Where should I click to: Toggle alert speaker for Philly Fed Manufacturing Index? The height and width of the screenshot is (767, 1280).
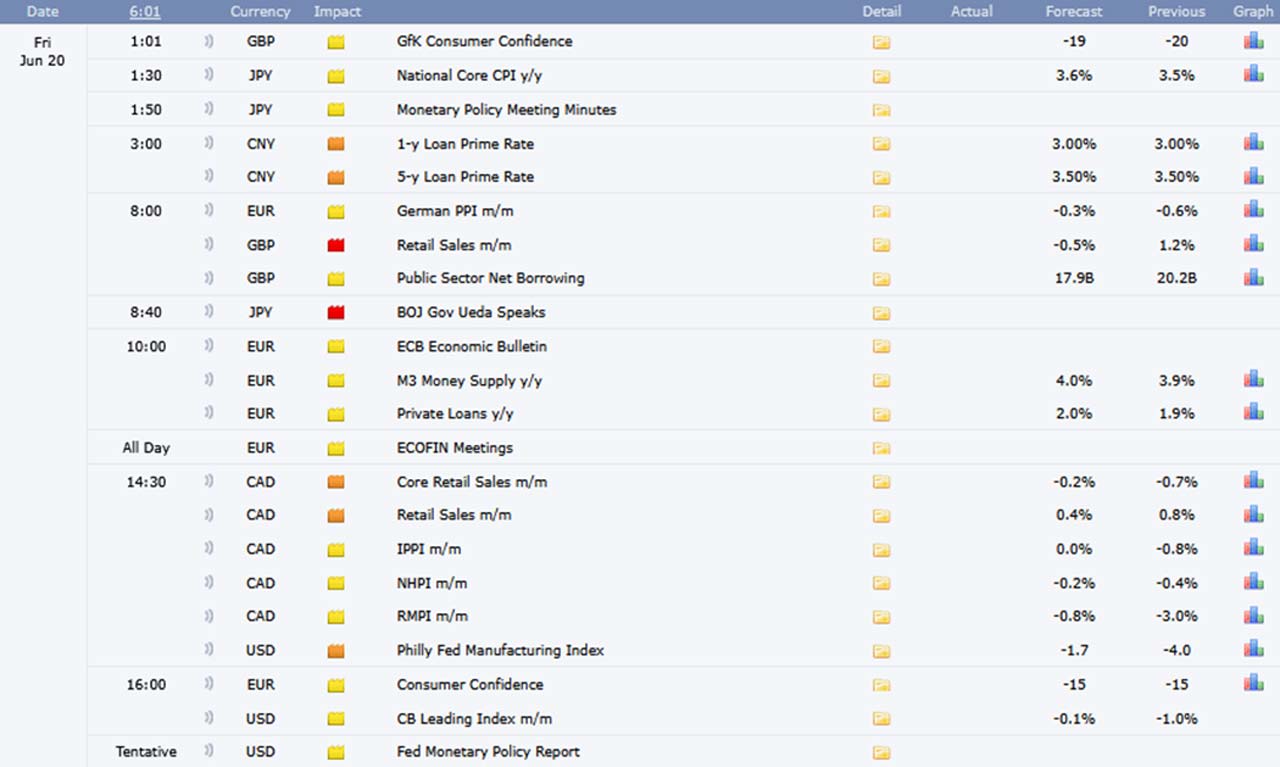209,650
